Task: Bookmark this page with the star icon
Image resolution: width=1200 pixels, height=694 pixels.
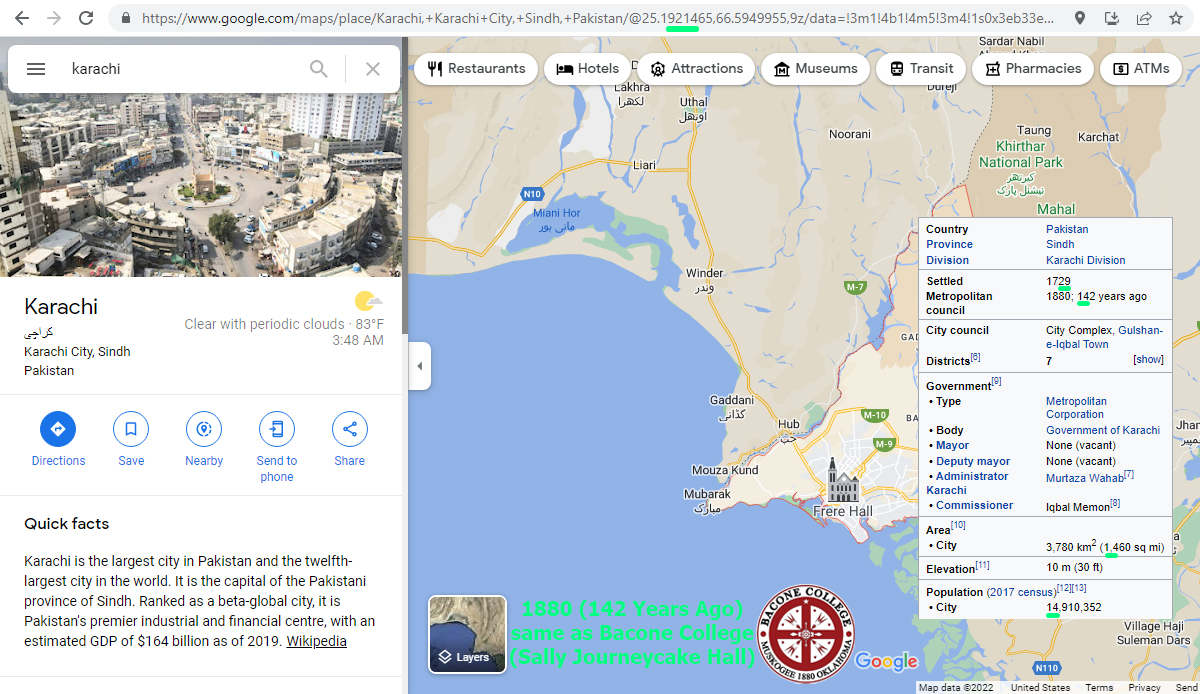Action: tap(1176, 18)
